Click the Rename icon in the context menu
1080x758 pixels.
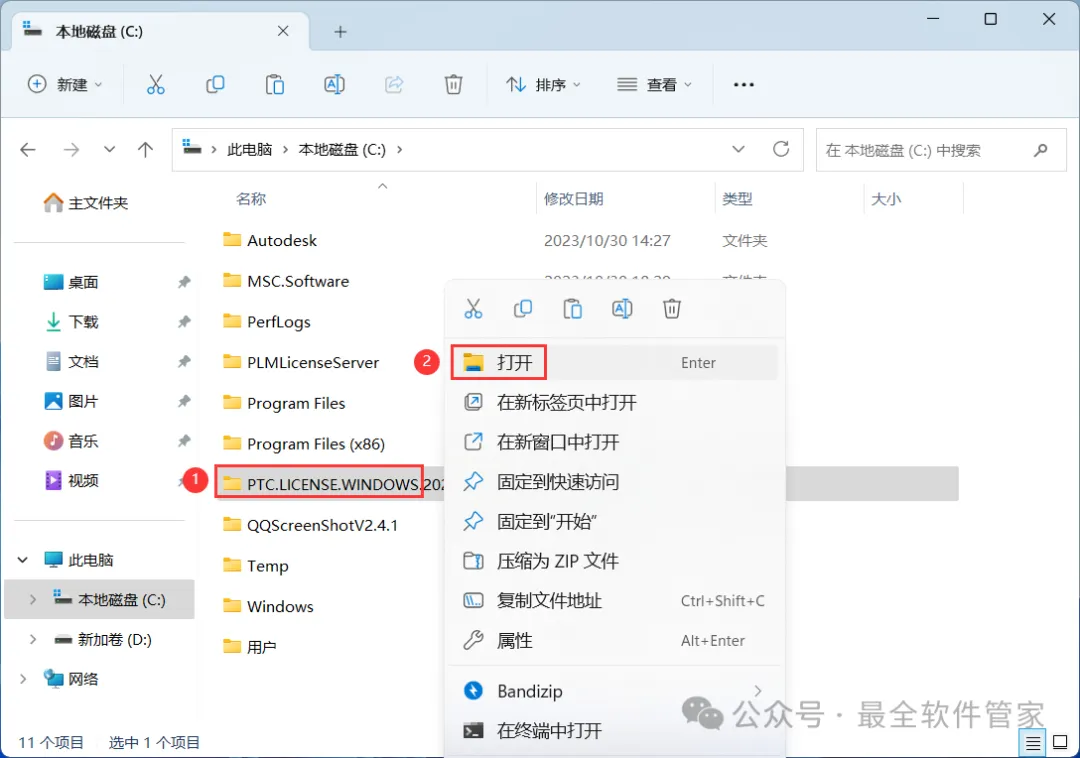click(x=622, y=308)
